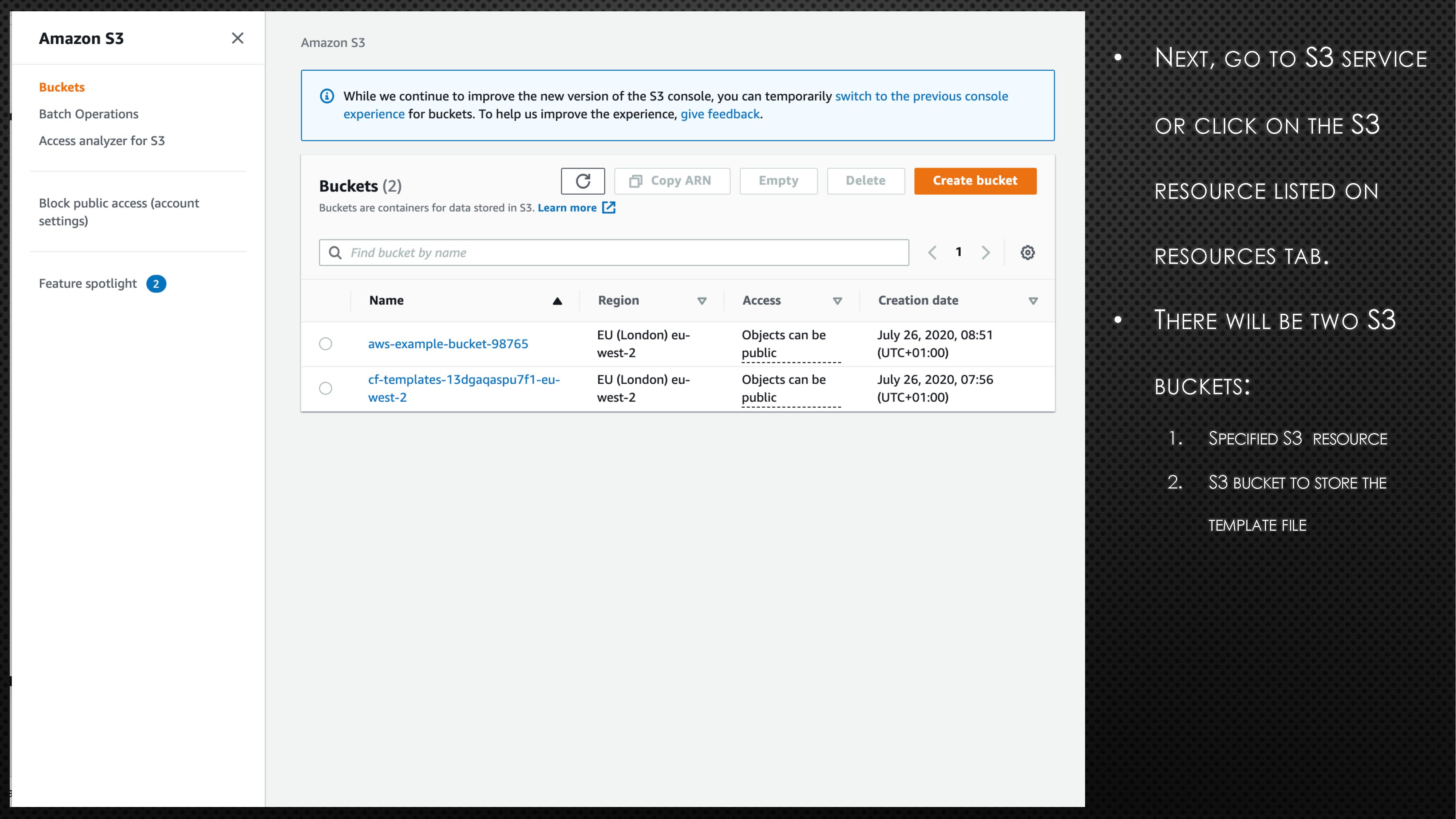
Task: Sort by Creation date column arrow
Action: [1033, 301]
